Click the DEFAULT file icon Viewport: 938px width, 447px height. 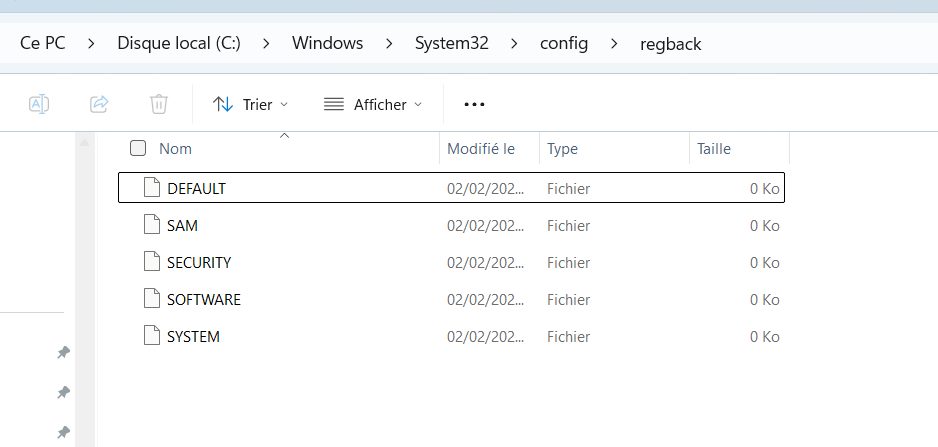tap(151, 188)
